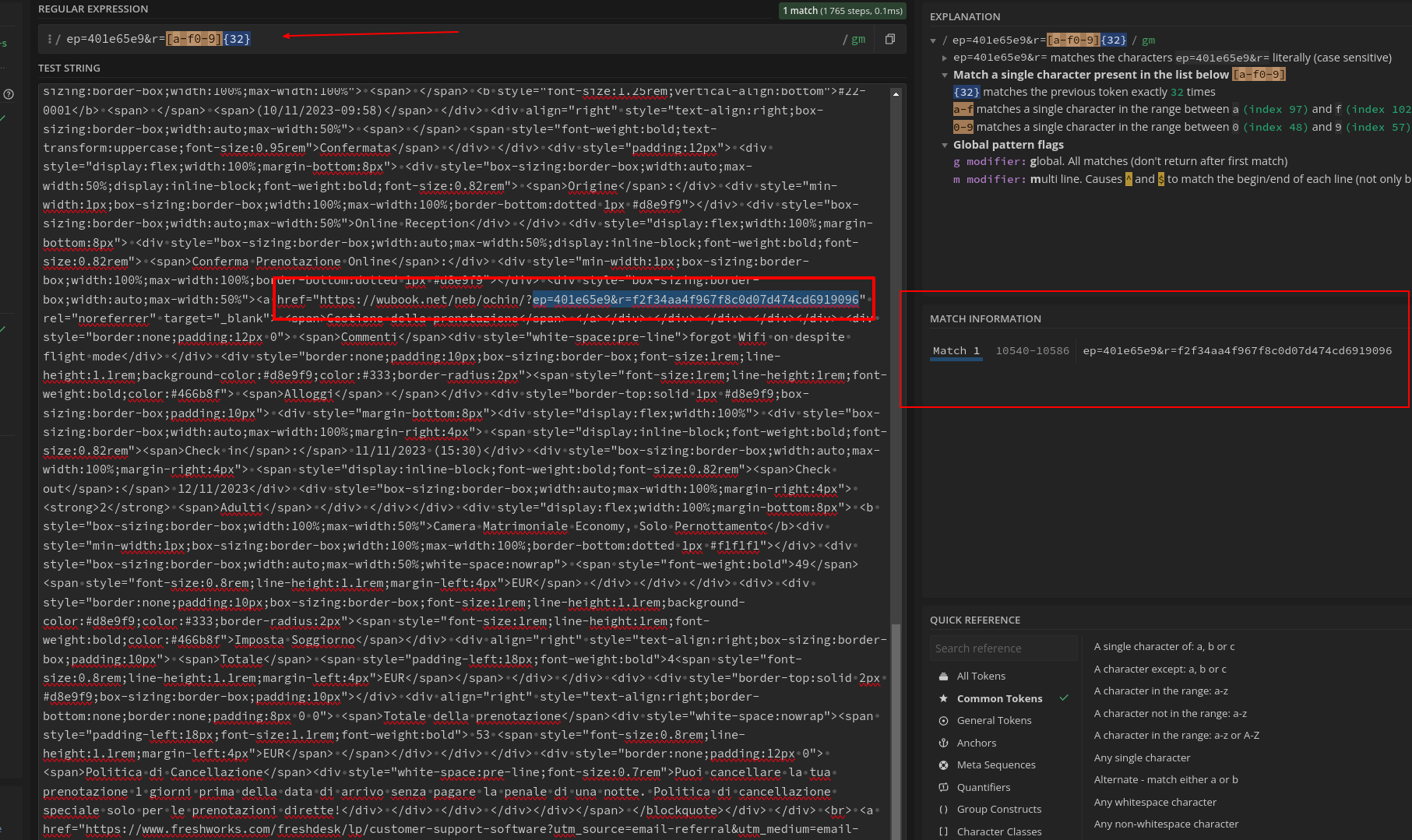Click the '0-9' range explanation line
1412x840 pixels.
(x=1182, y=128)
